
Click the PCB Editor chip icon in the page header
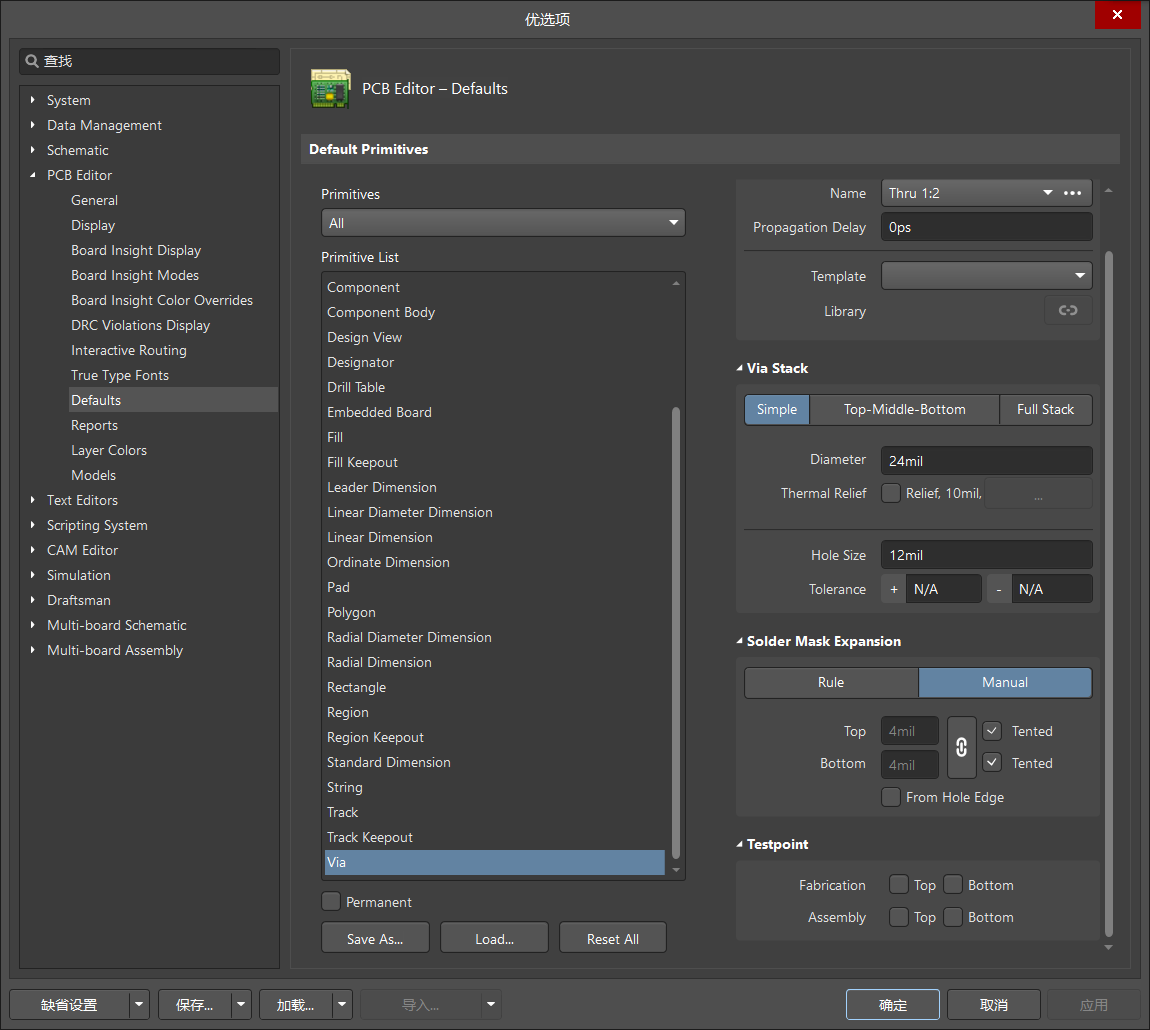pos(330,88)
